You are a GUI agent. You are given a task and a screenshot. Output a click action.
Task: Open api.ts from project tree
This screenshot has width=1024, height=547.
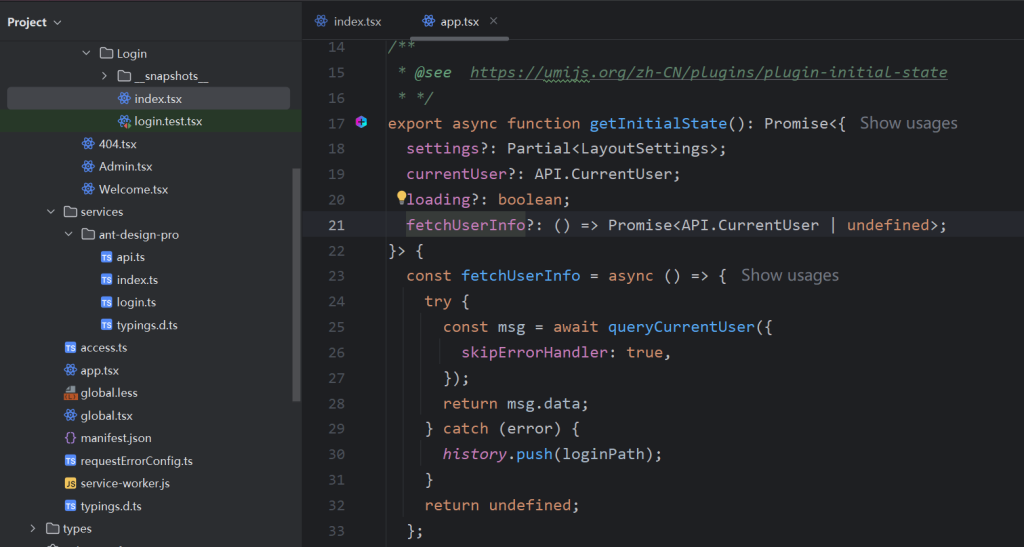coord(131,257)
